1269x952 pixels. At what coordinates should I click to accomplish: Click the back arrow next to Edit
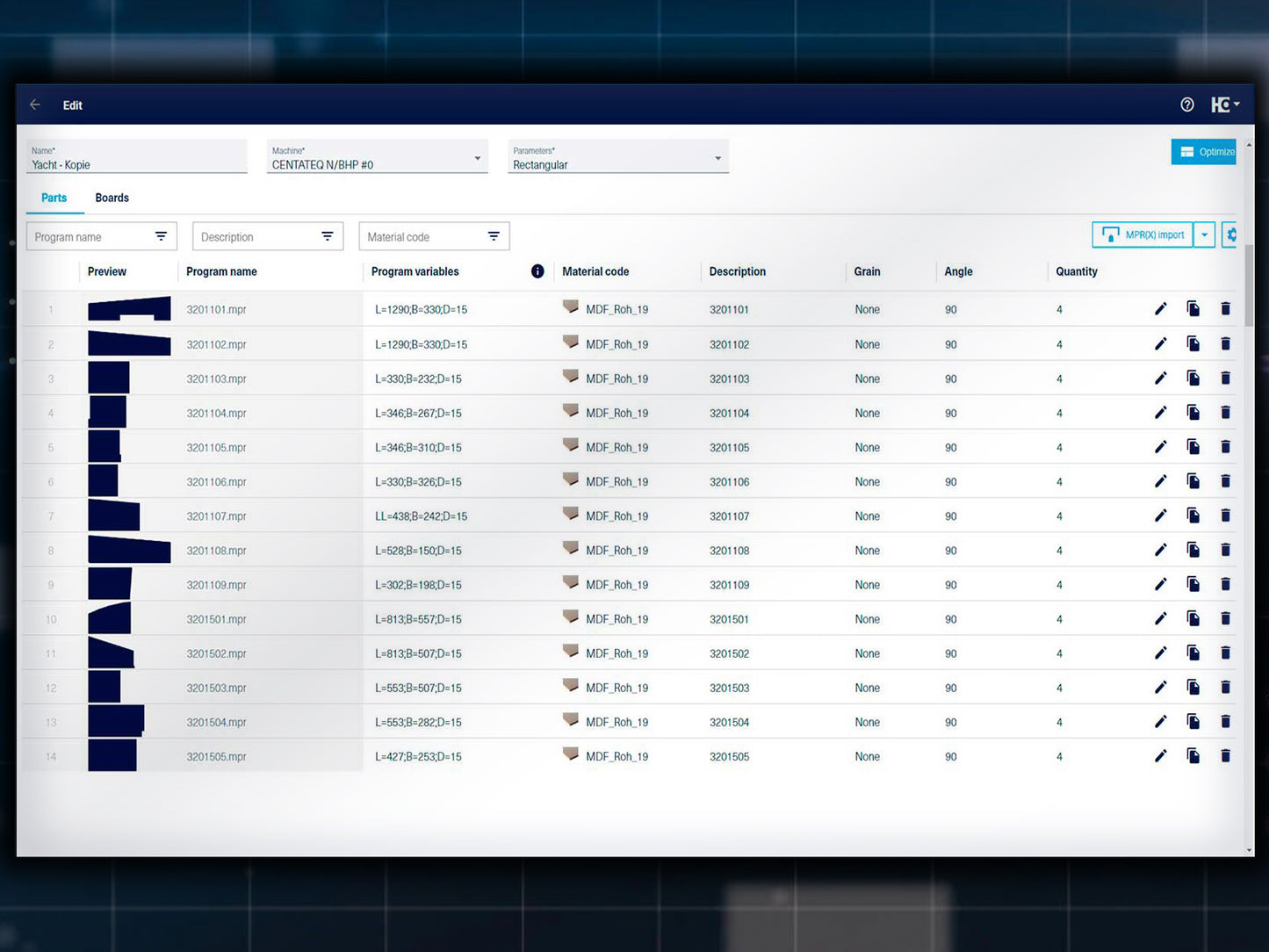(x=35, y=105)
